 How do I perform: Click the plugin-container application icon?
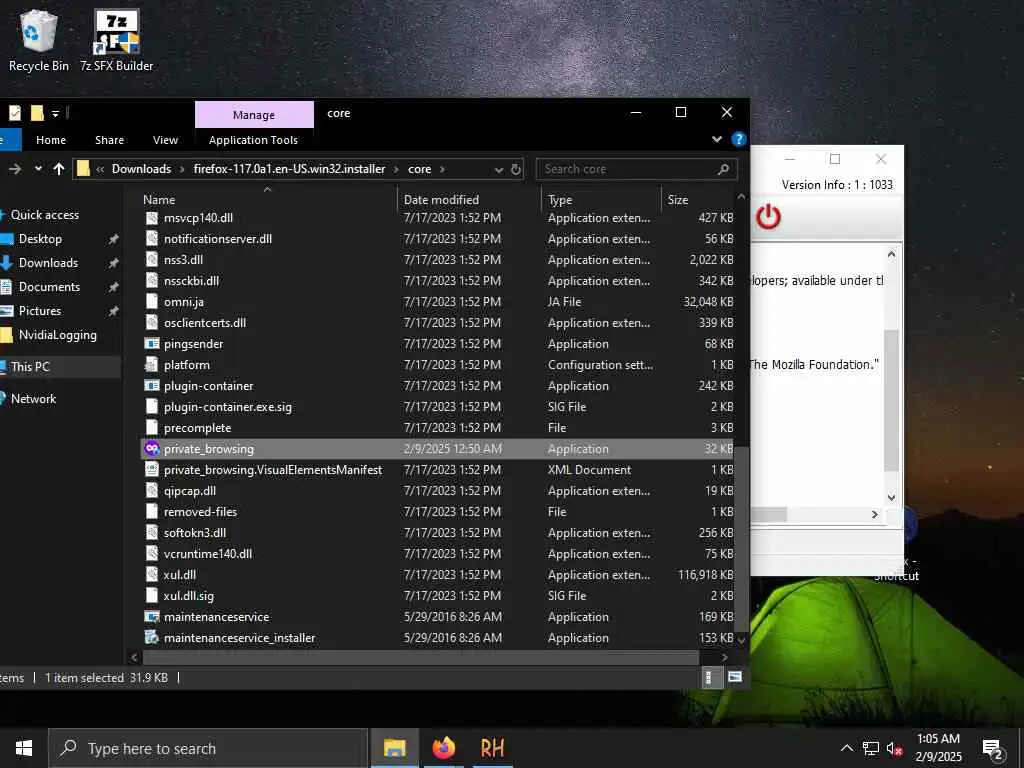[x=152, y=385]
